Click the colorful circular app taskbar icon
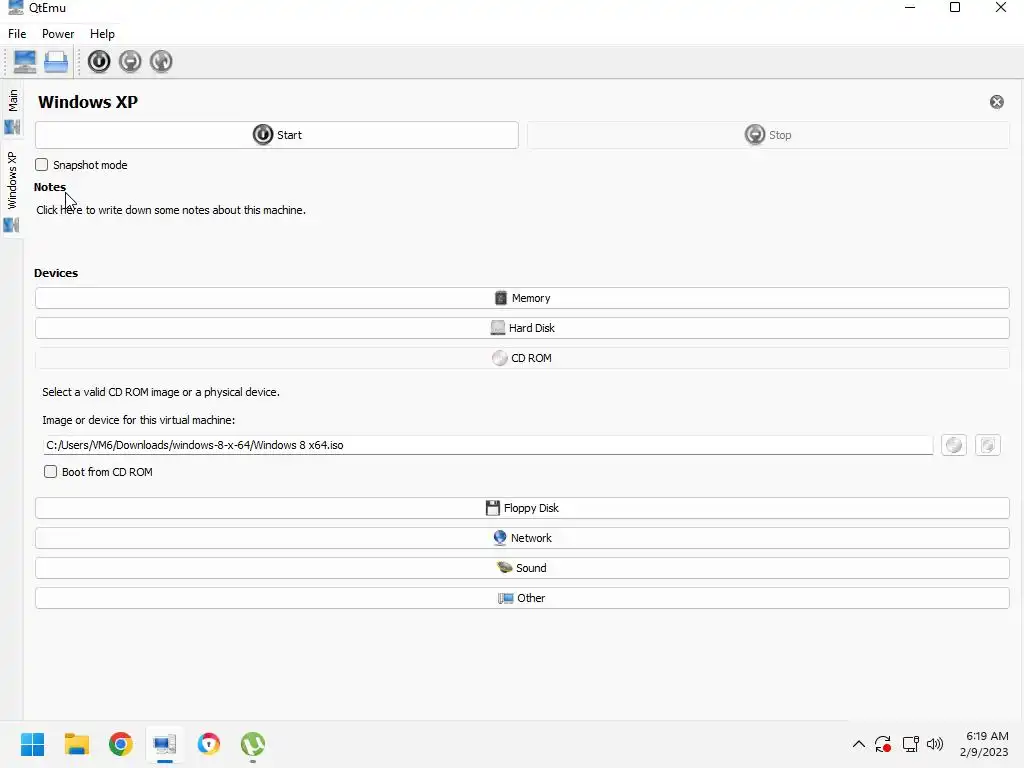This screenshot has width=1024, height=768. (x=209, y=744)
